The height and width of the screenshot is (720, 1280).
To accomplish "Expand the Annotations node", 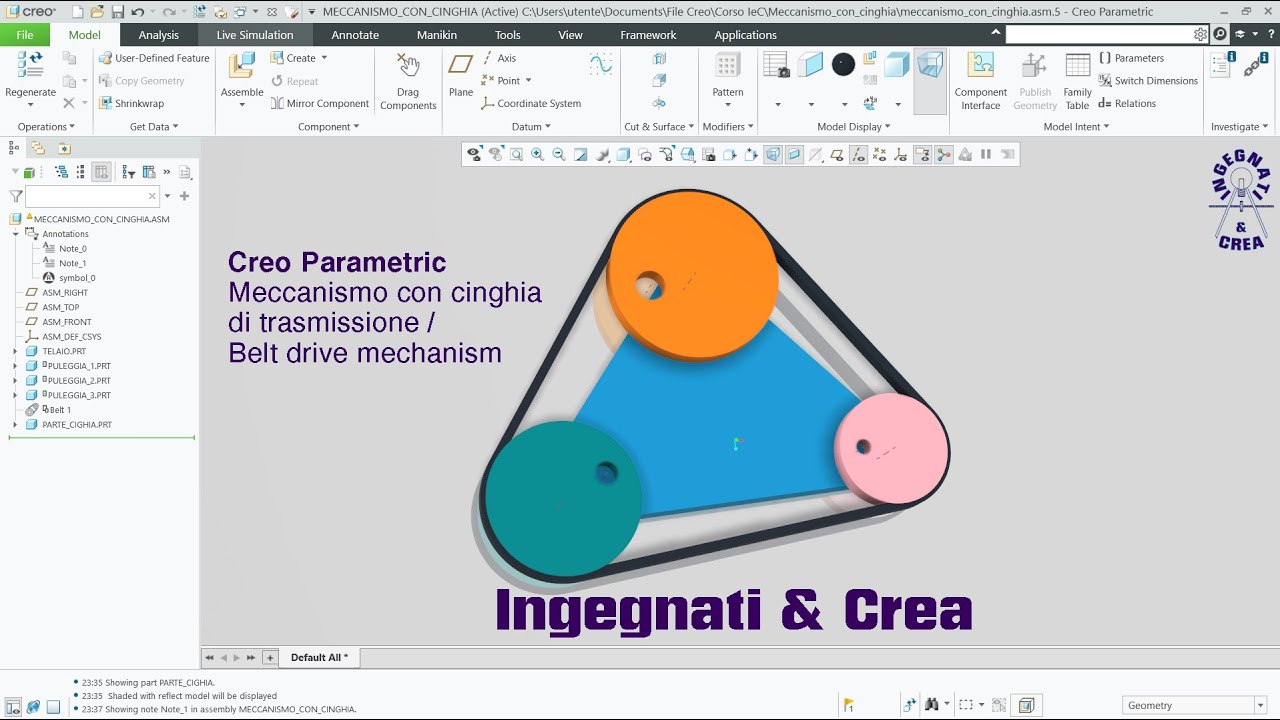I will click(15, 234).
